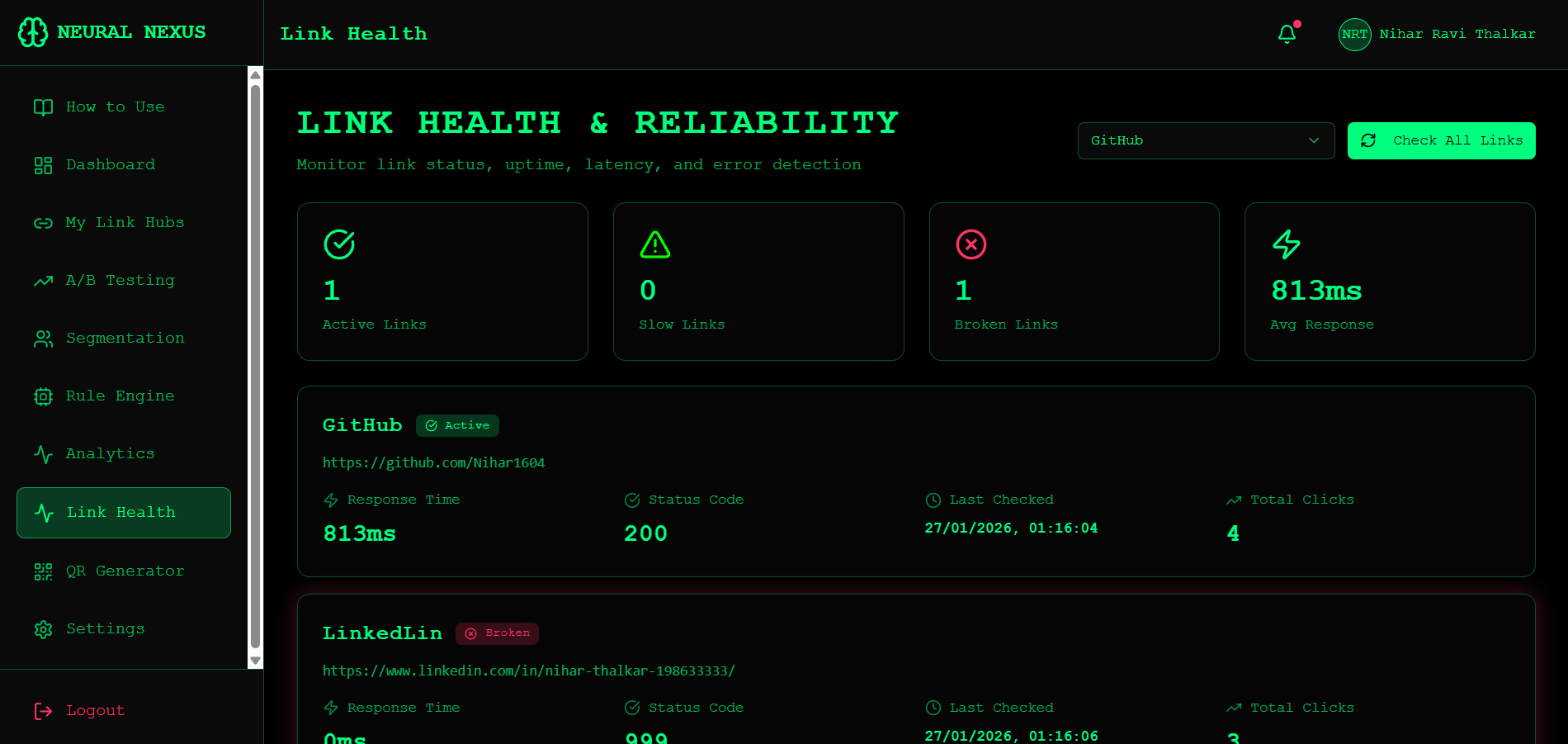Click GitHub Status Code check icon
The height and width of the screenshot is (744, 1568).
click(632, 500)
